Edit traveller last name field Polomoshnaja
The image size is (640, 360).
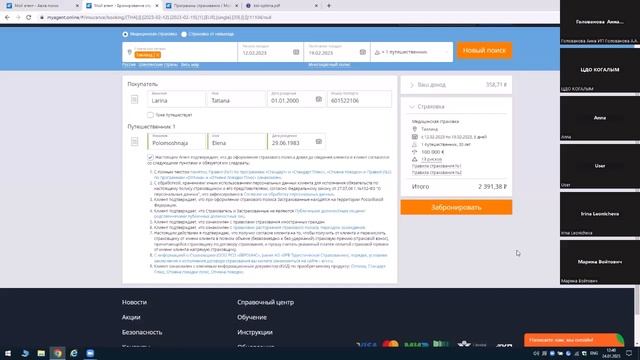click(177, 142)
